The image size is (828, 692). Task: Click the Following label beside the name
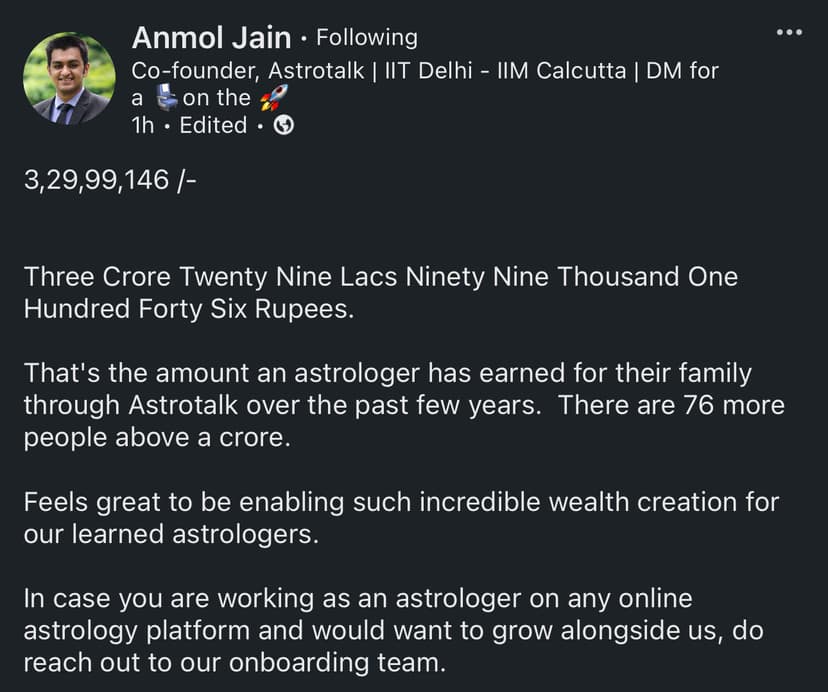click(366, 38)
